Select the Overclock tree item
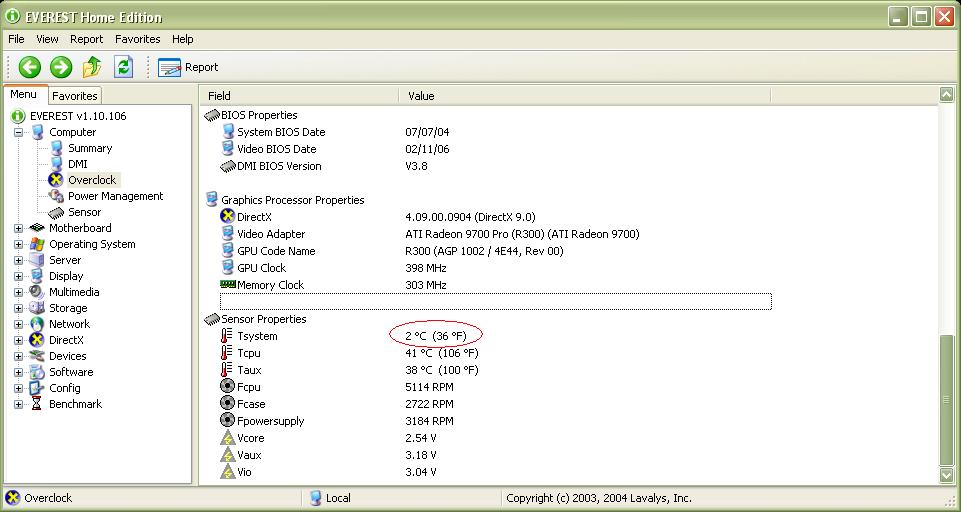This screenshot has height=512, width=961. (92, 180)
